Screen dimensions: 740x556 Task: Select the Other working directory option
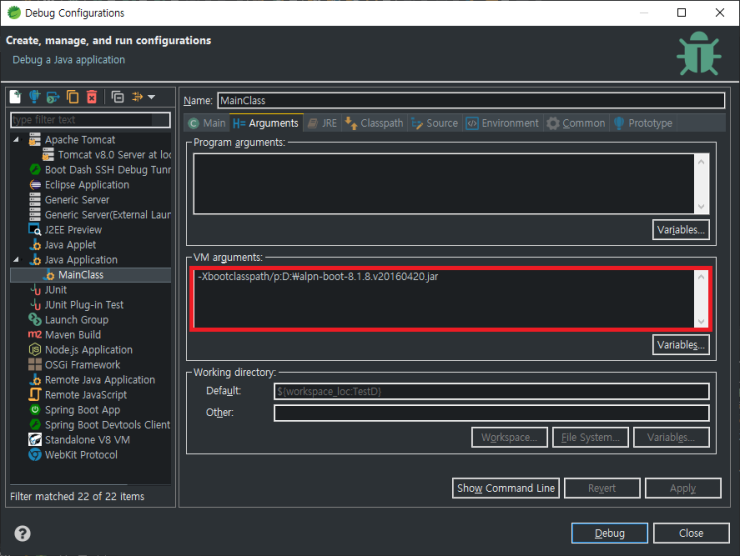click(x=220, y=412)
